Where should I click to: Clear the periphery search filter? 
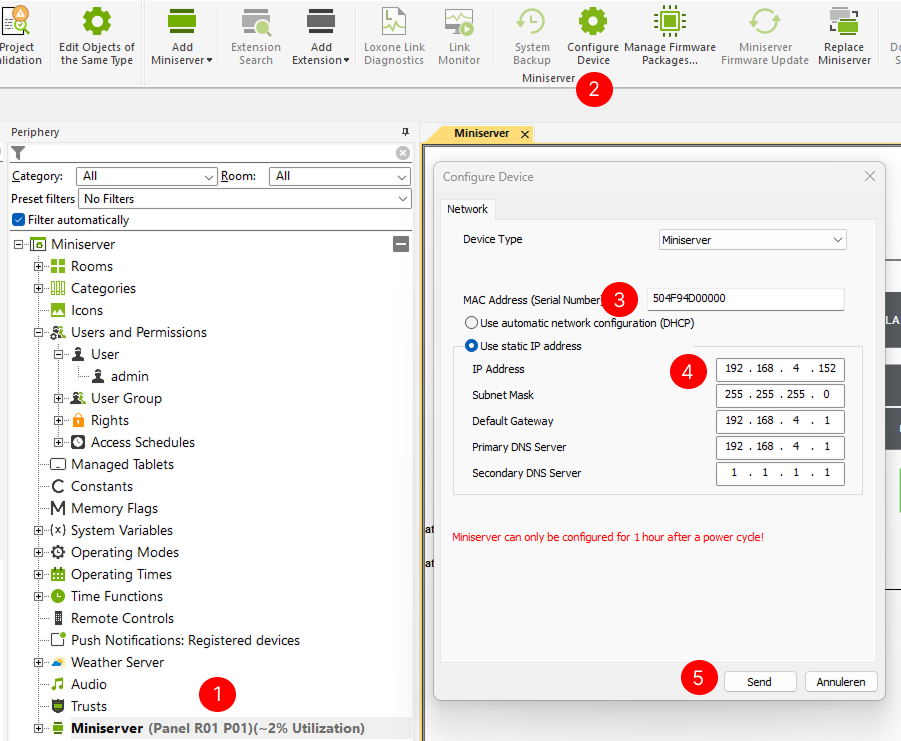(x=403, y=153)
